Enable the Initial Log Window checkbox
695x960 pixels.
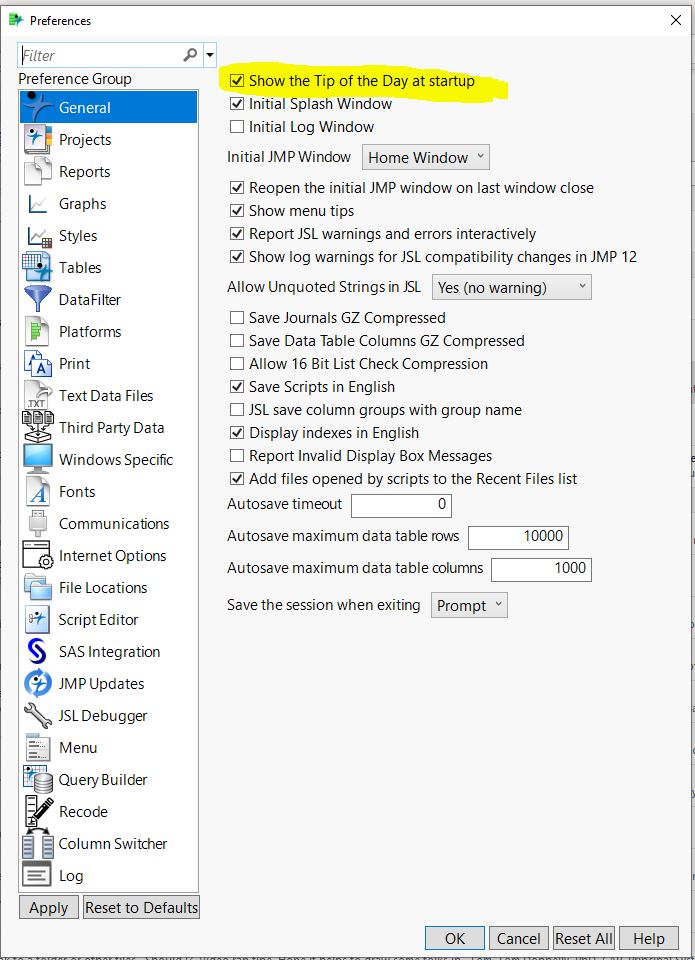[236, 127]
